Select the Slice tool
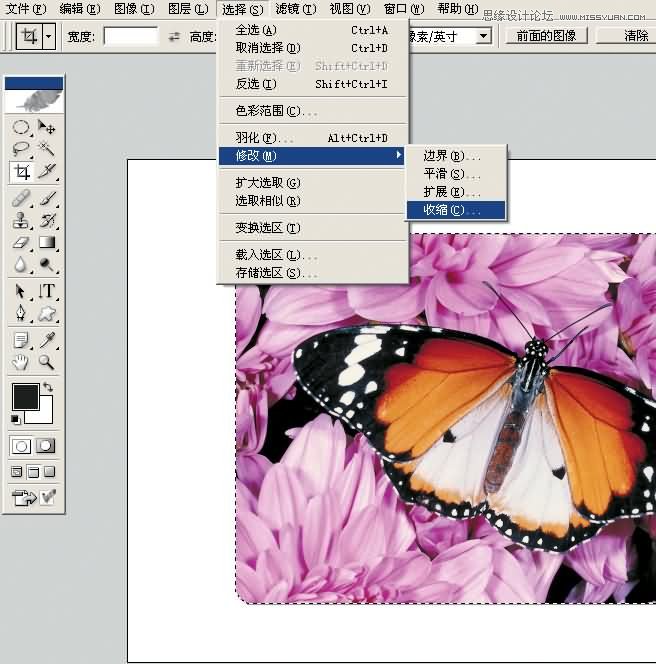The width and height of the screenshot is (656, 664). tap(47, 172)
